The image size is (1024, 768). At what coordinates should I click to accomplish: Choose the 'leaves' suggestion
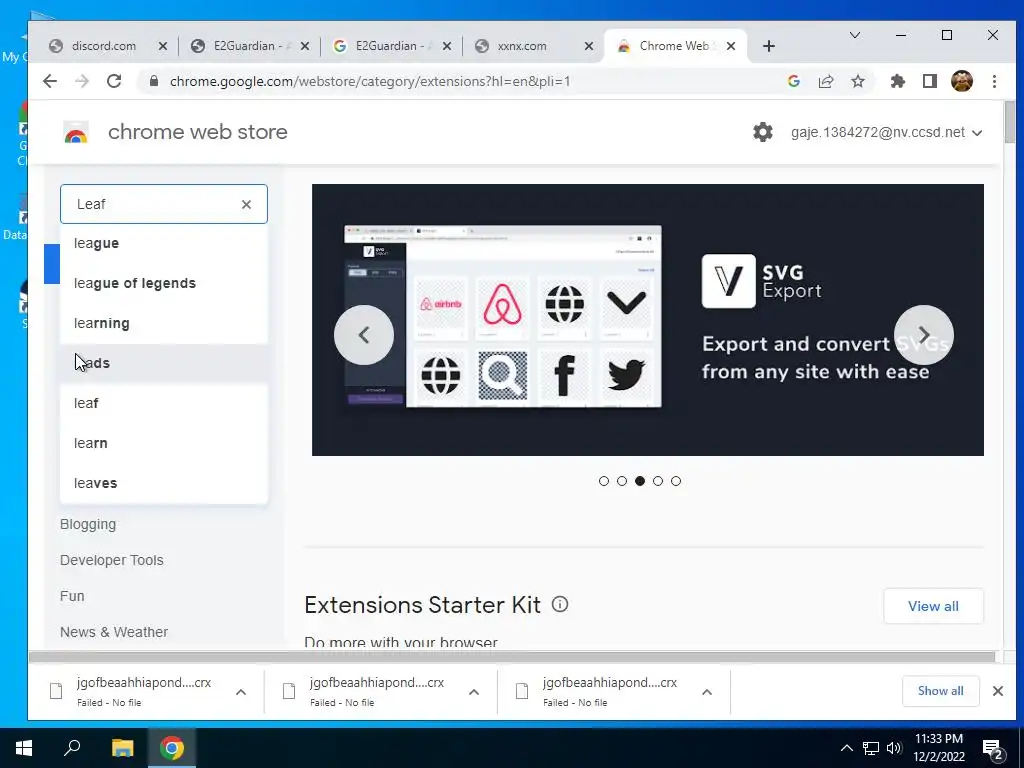[164, 483]
